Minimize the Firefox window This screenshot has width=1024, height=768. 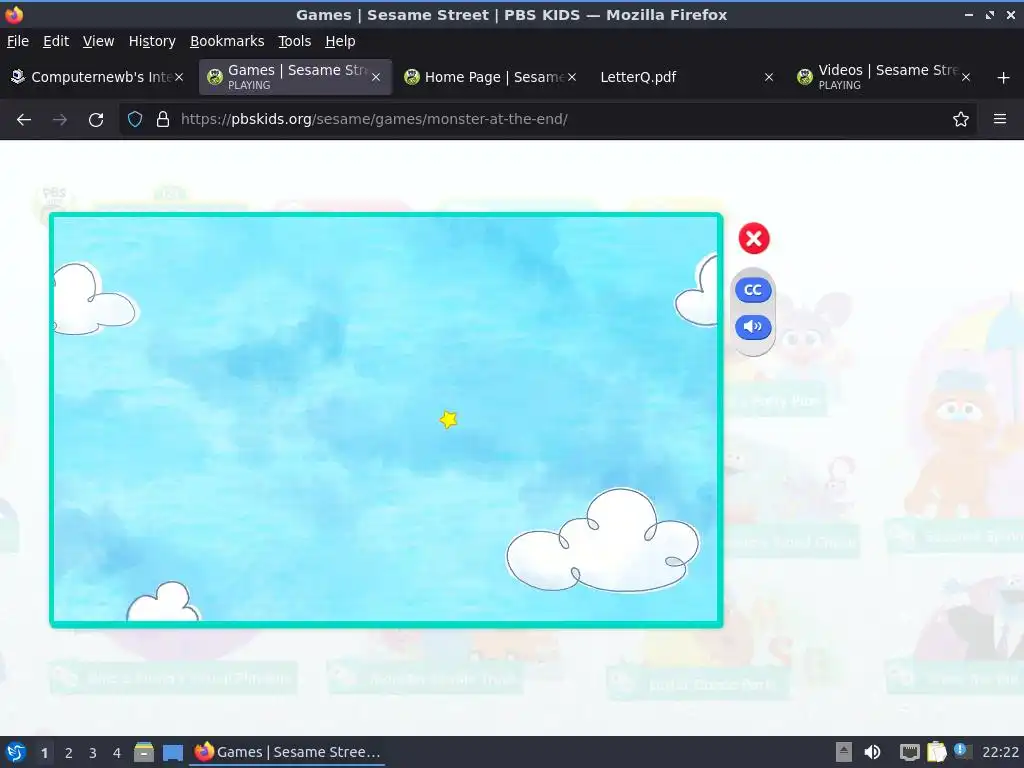point(969,14)
